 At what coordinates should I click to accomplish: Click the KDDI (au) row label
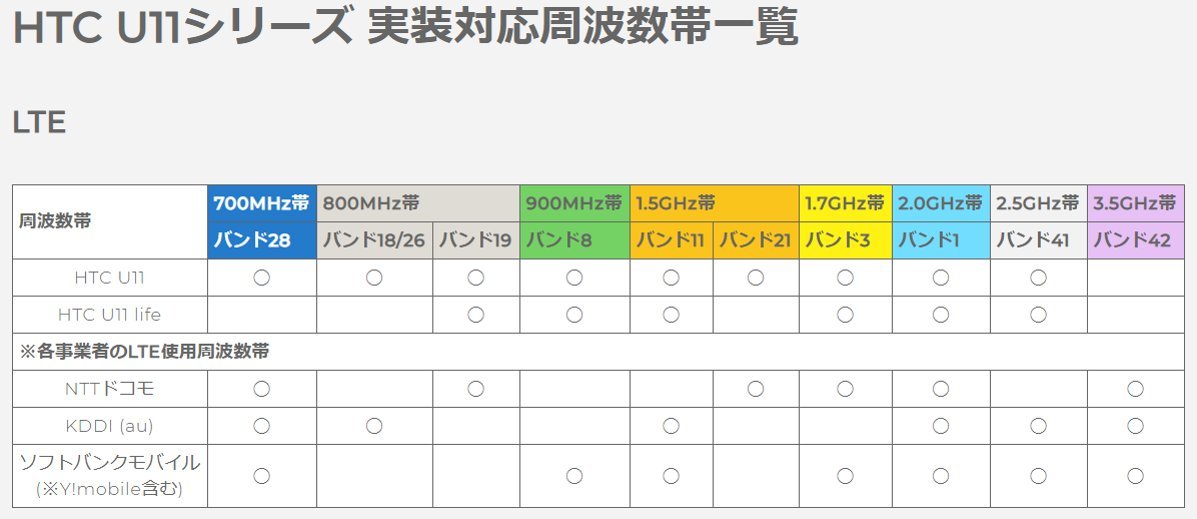[110, 426]
